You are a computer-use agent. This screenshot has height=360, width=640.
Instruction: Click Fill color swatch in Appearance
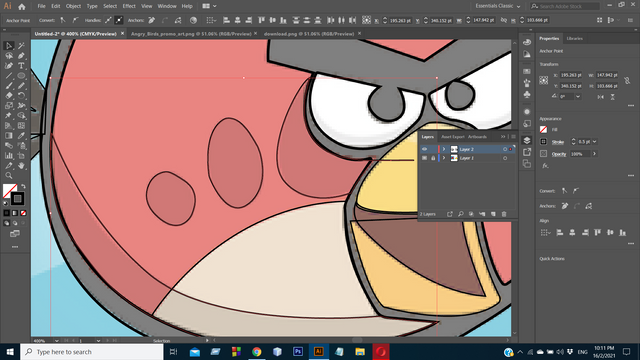click(x=543, y=129)
